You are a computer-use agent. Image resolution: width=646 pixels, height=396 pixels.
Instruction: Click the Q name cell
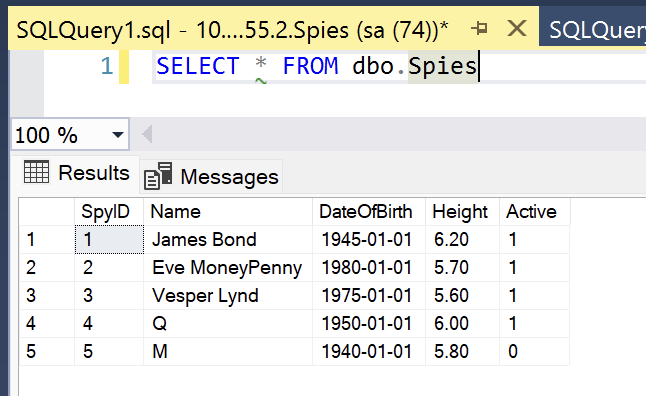228,324
